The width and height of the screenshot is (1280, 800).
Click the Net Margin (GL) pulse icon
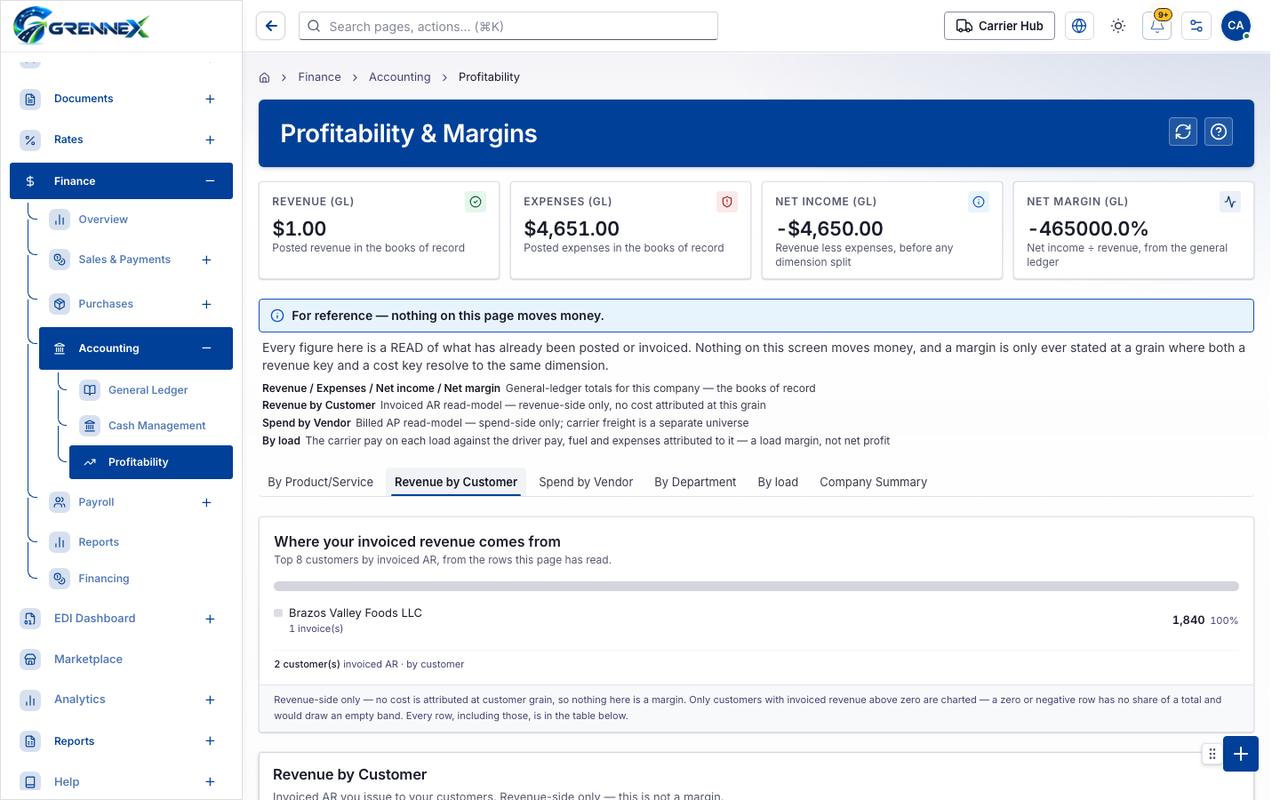[x=1230, y=202]
